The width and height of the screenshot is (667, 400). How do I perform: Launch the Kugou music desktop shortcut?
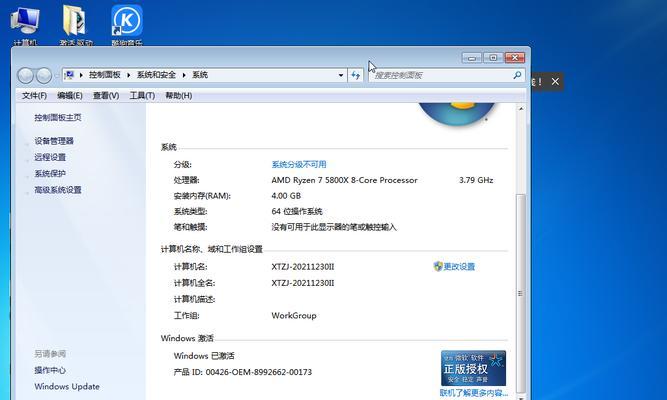(127, 24)
